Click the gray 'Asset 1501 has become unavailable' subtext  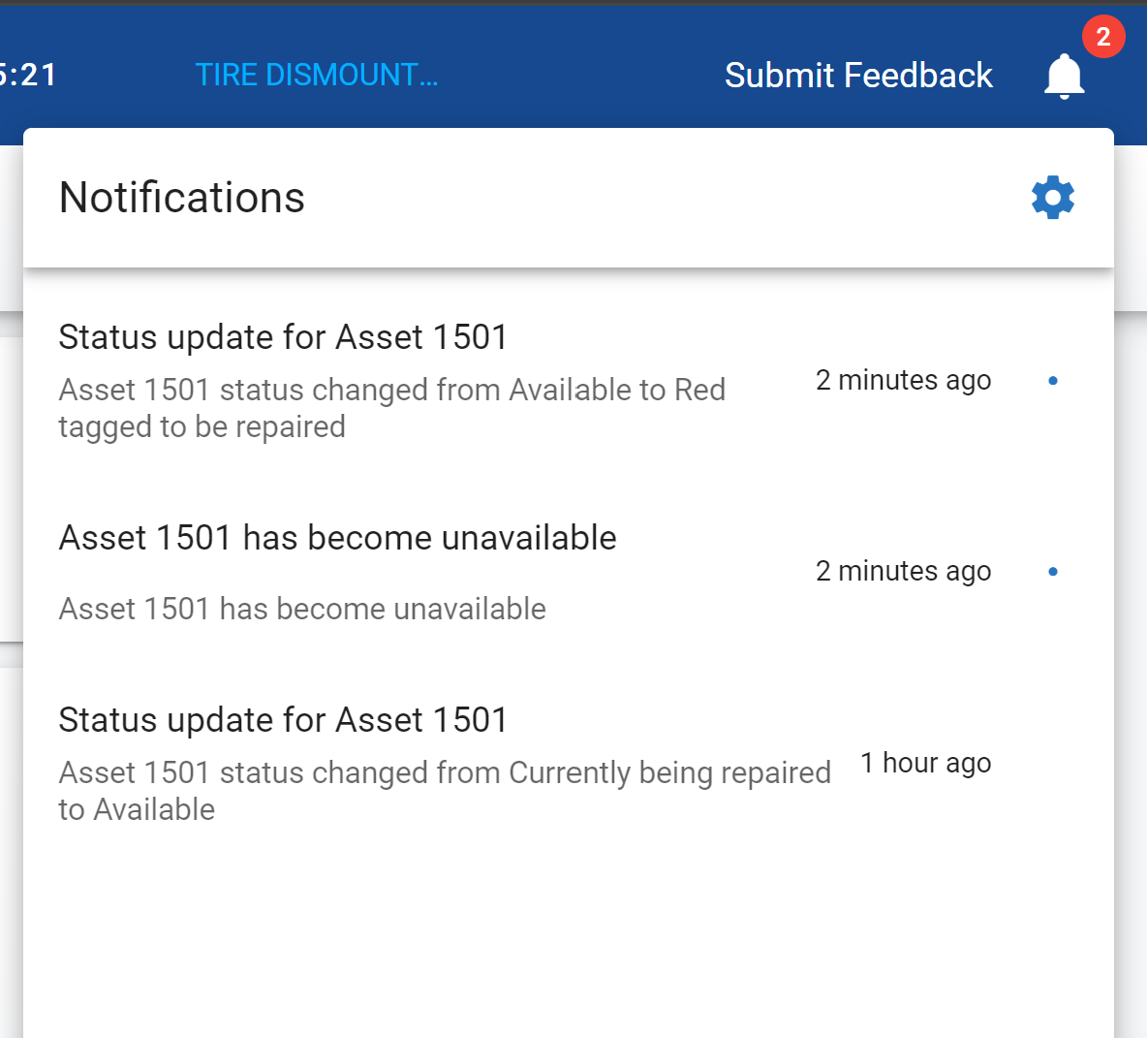pos(302,609)
